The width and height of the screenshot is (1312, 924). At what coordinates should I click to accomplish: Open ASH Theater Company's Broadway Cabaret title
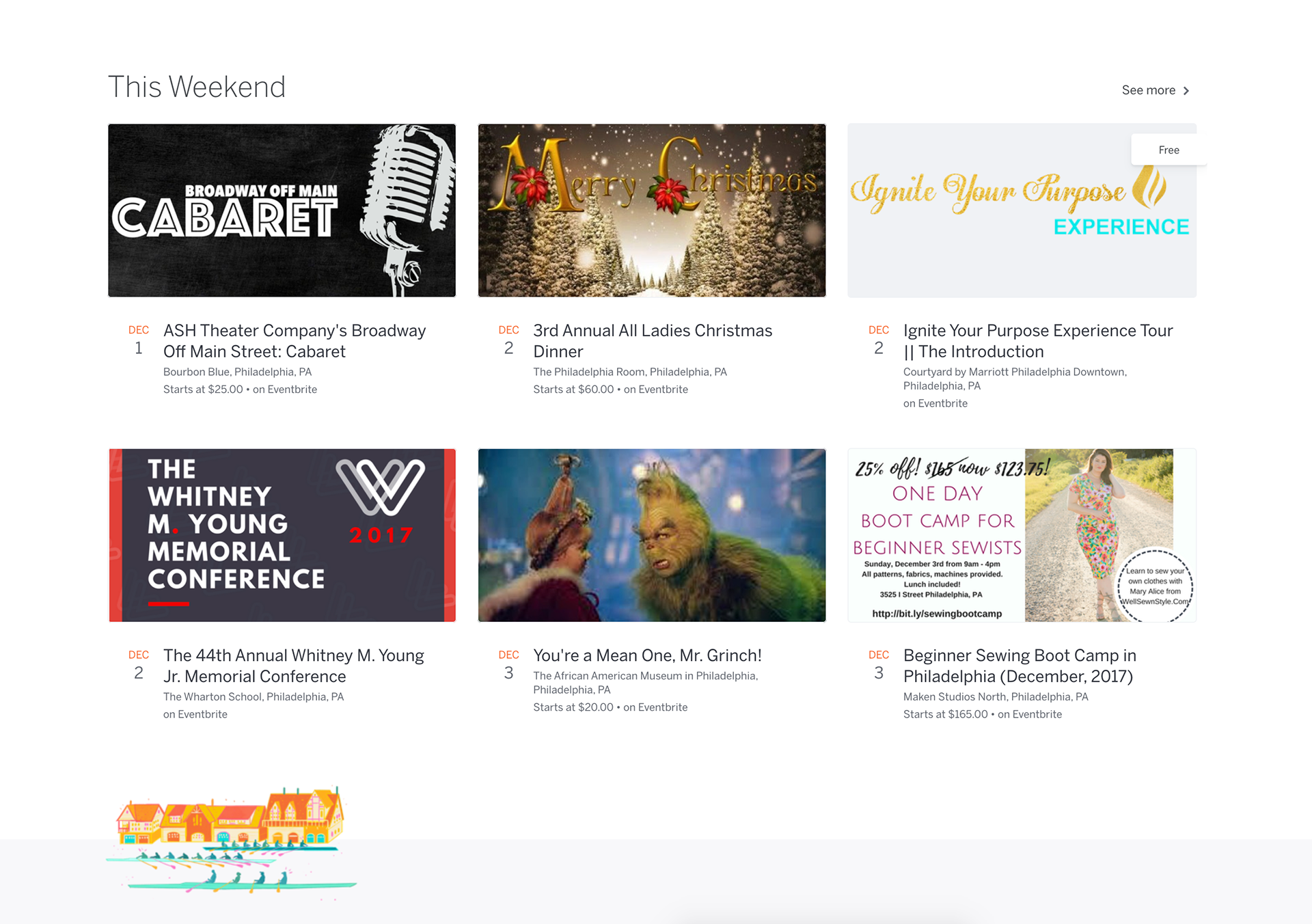(x=294, y=341)
